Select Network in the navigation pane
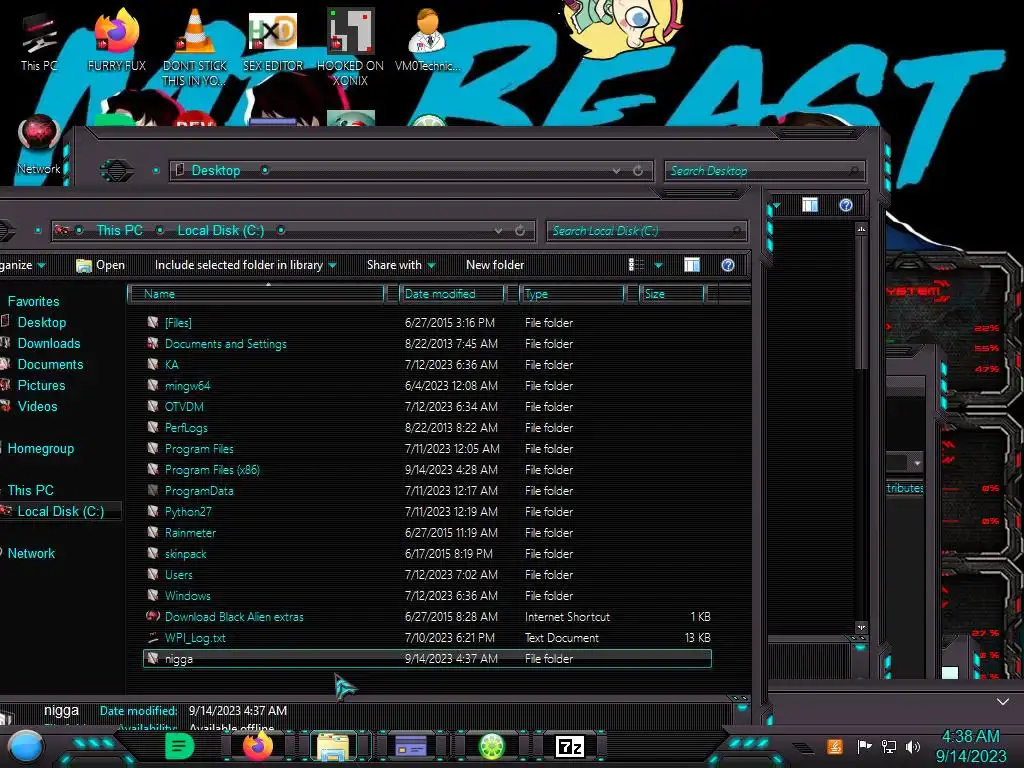Image resolution: width=1024 pixels, height=768 pixels. pos(31,553)
